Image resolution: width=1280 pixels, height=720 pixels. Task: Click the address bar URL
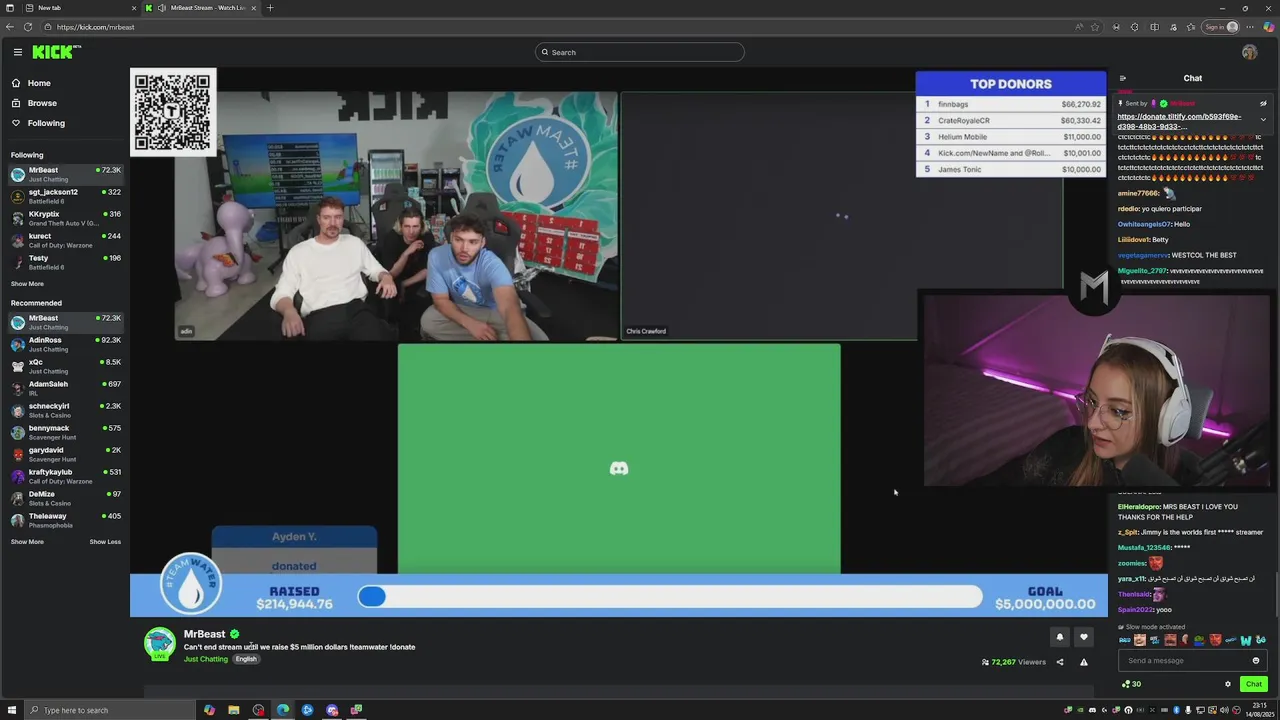click(95, 27)
